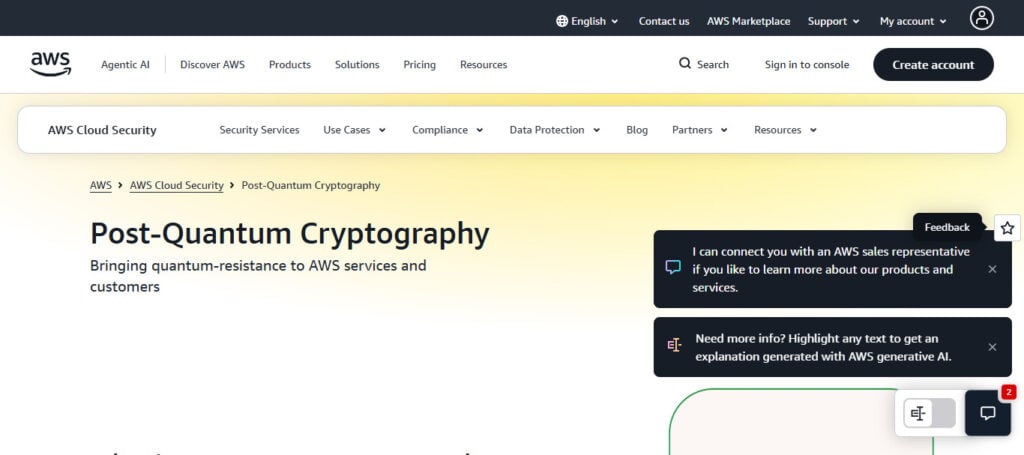Open the top navigation Resources menu

click(483, 65)
